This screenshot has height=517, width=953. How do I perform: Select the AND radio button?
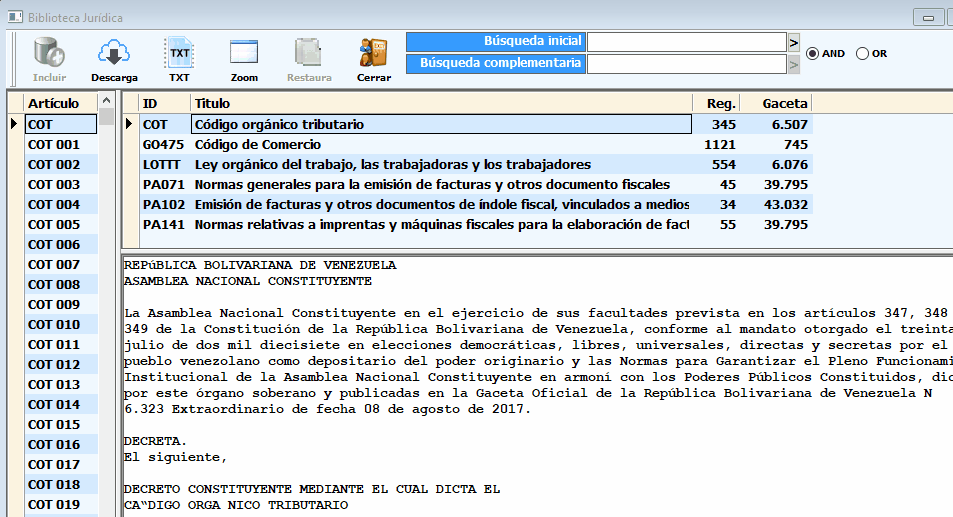pyautogui.click(x=813, y=54)
